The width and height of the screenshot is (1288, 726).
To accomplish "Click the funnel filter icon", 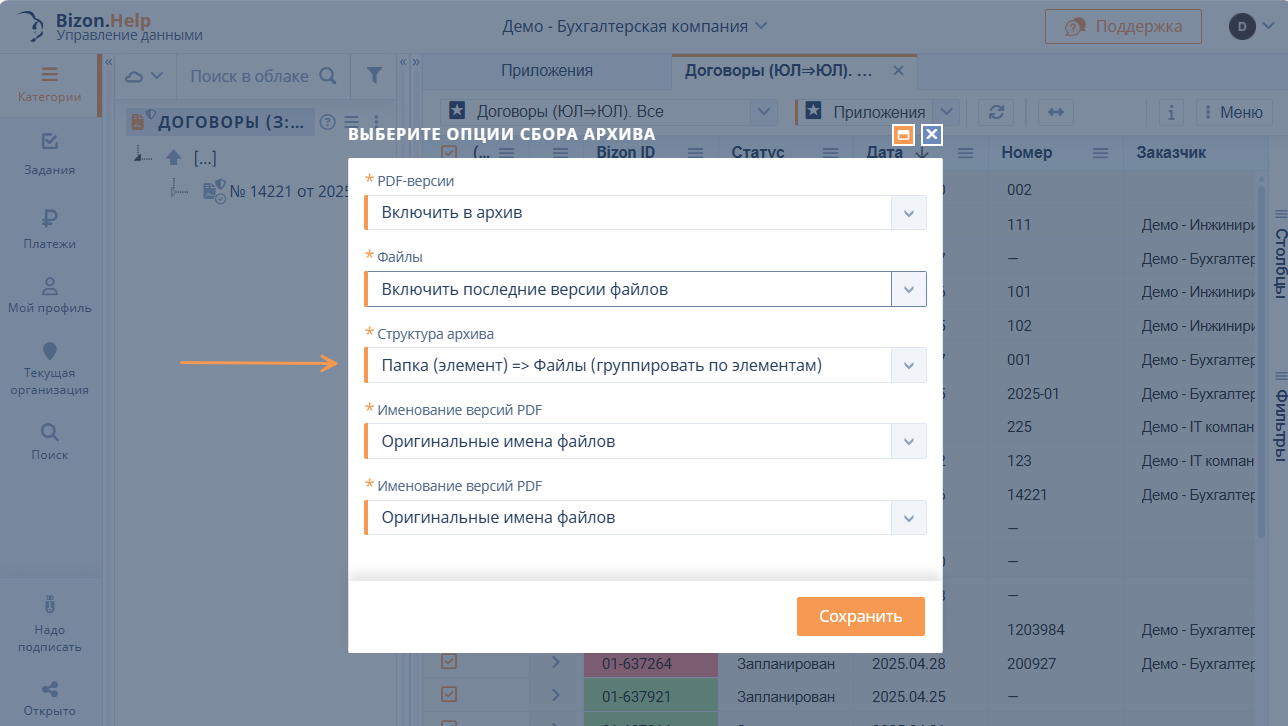I will [374, 75].
